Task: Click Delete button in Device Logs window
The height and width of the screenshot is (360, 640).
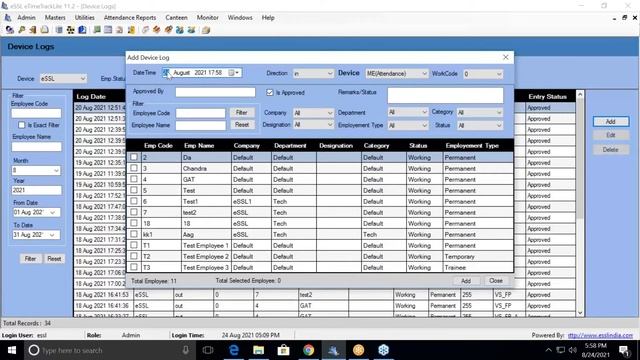Action: [x=610, y=150]
